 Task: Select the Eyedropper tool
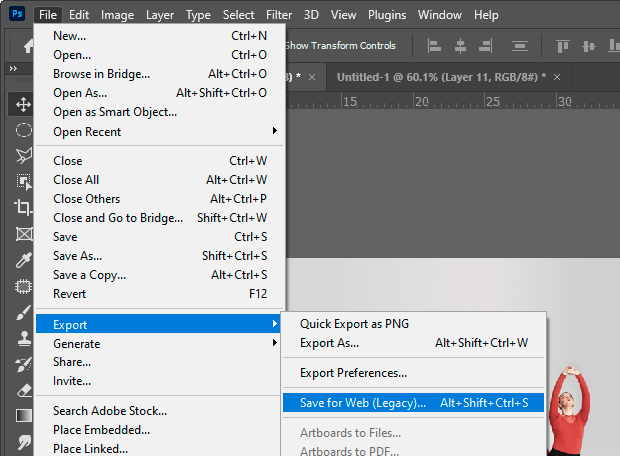pyautogui.click(x=22, y=259)
